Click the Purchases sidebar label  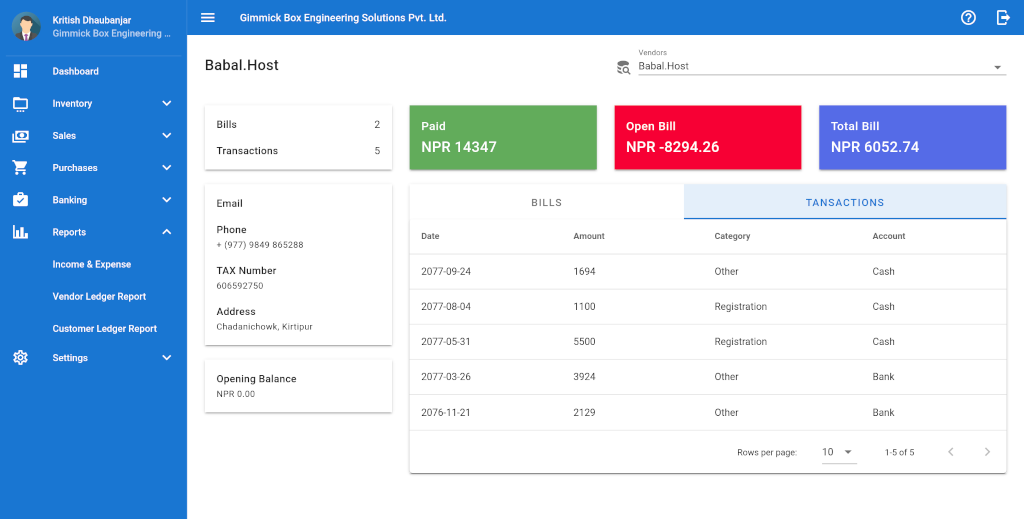click(x=75, y=168)
